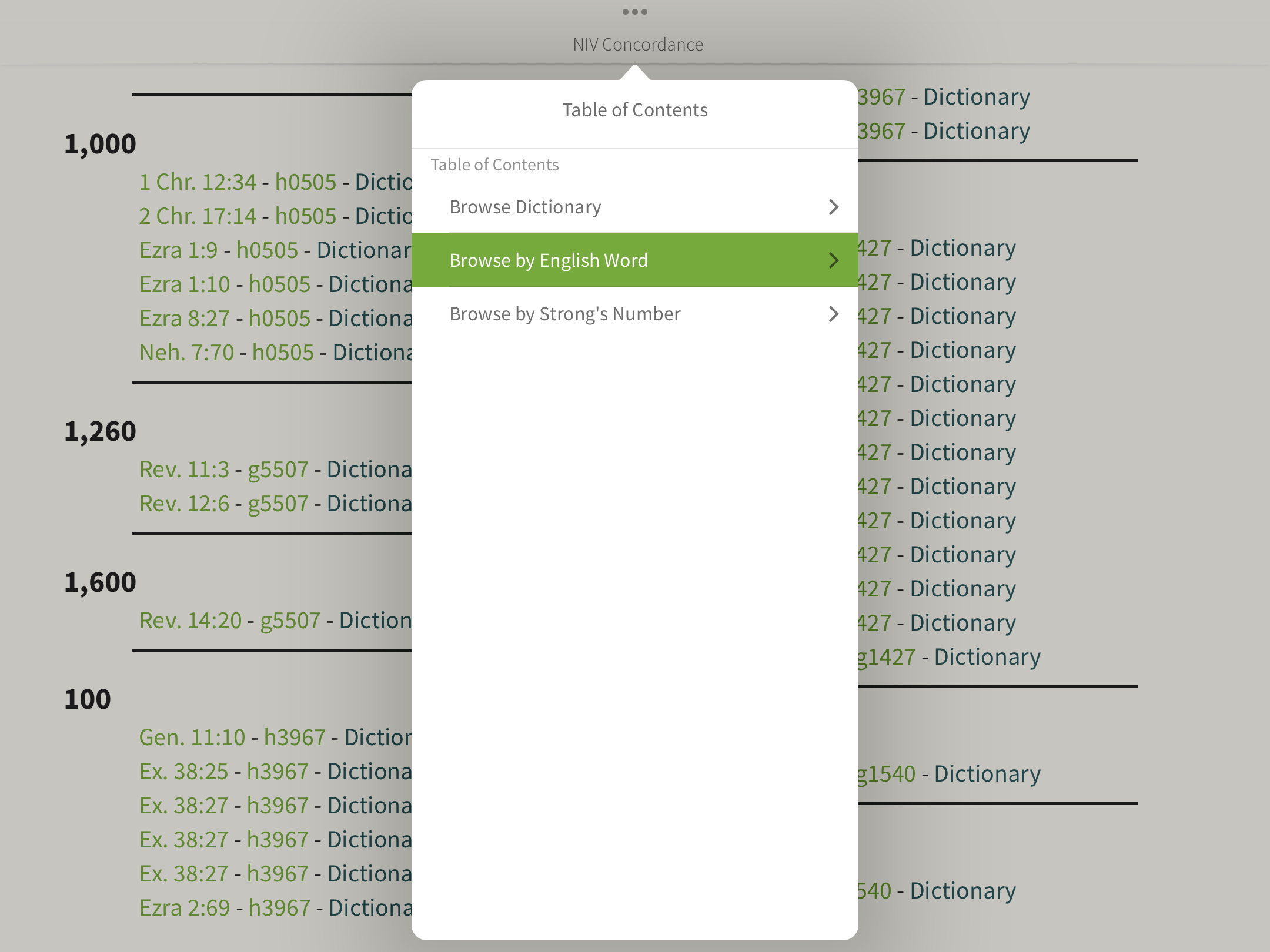Tap the NIV Concordance title
Image resolution: width=1270 pixels, height=952 pixels.
[637, 45]
